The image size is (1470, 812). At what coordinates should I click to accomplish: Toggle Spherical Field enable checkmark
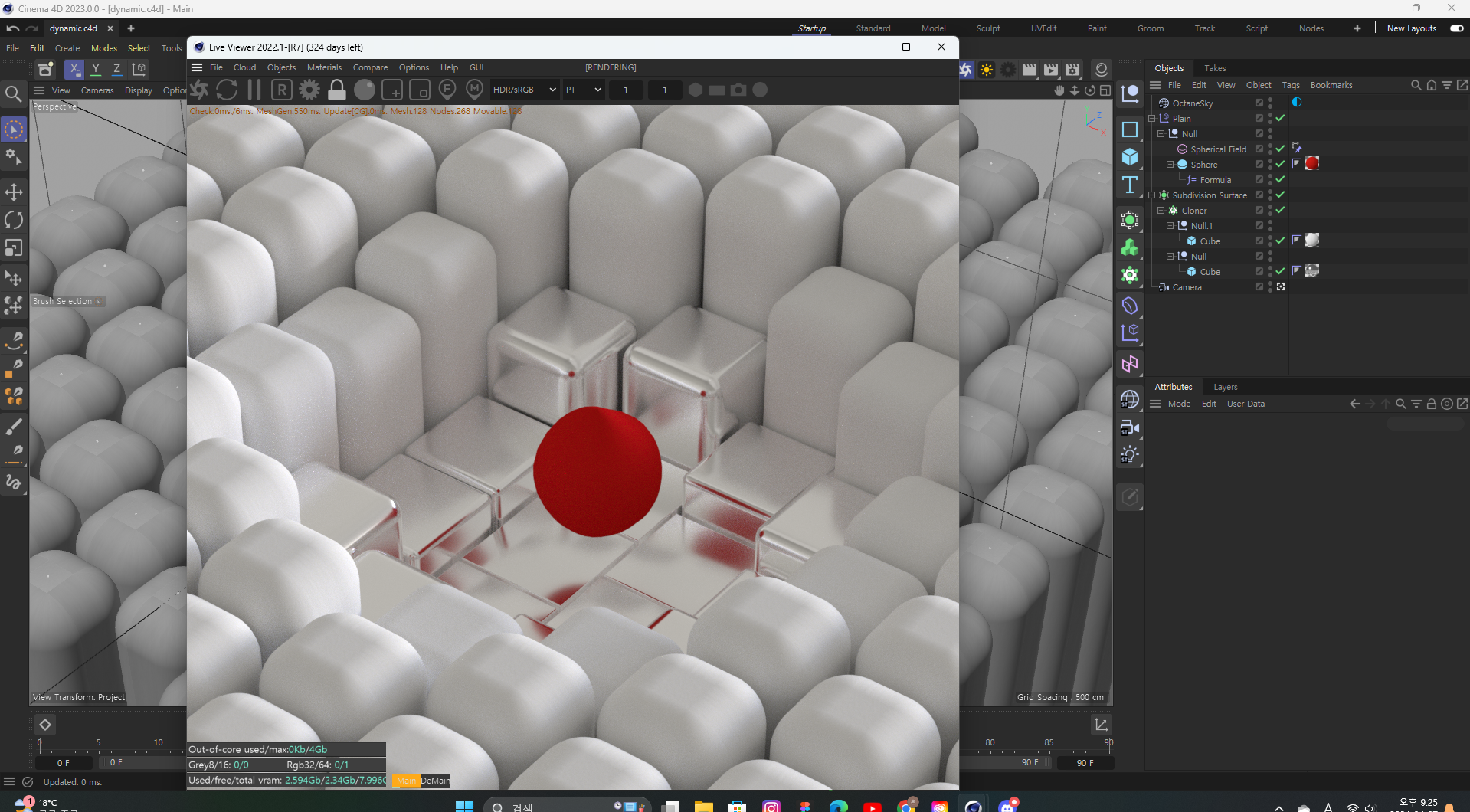click(1280, 149)
